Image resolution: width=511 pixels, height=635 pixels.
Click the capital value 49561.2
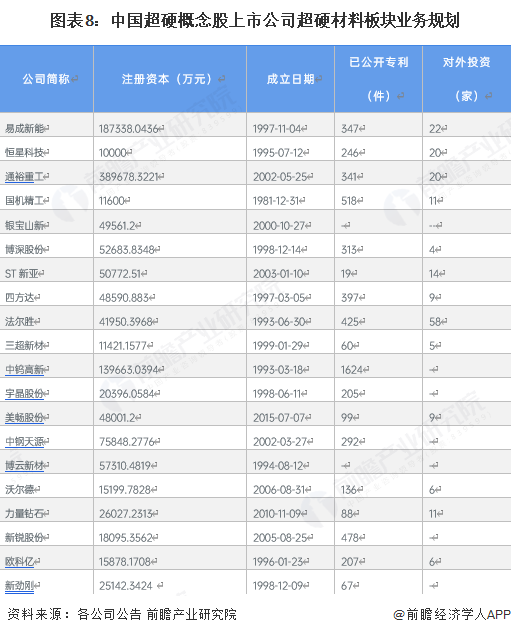(117, 225)
